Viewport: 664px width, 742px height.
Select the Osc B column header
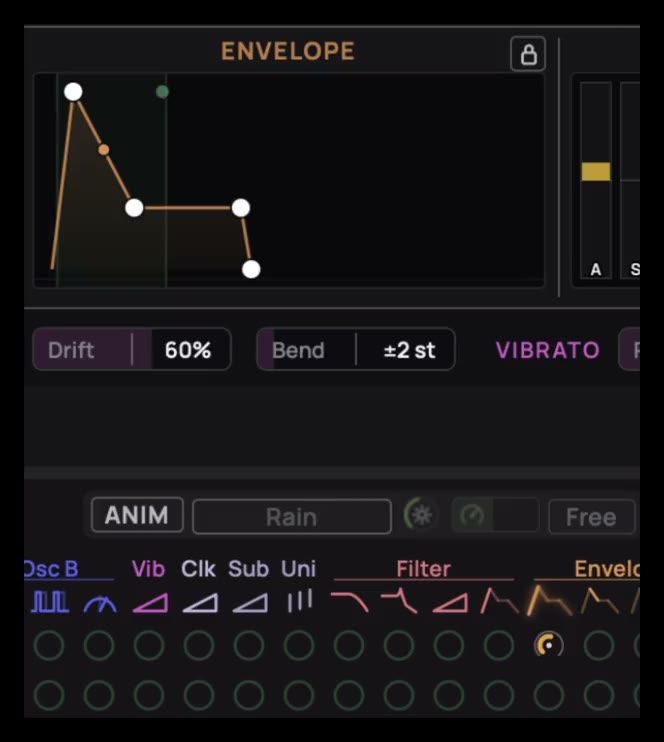51,569
